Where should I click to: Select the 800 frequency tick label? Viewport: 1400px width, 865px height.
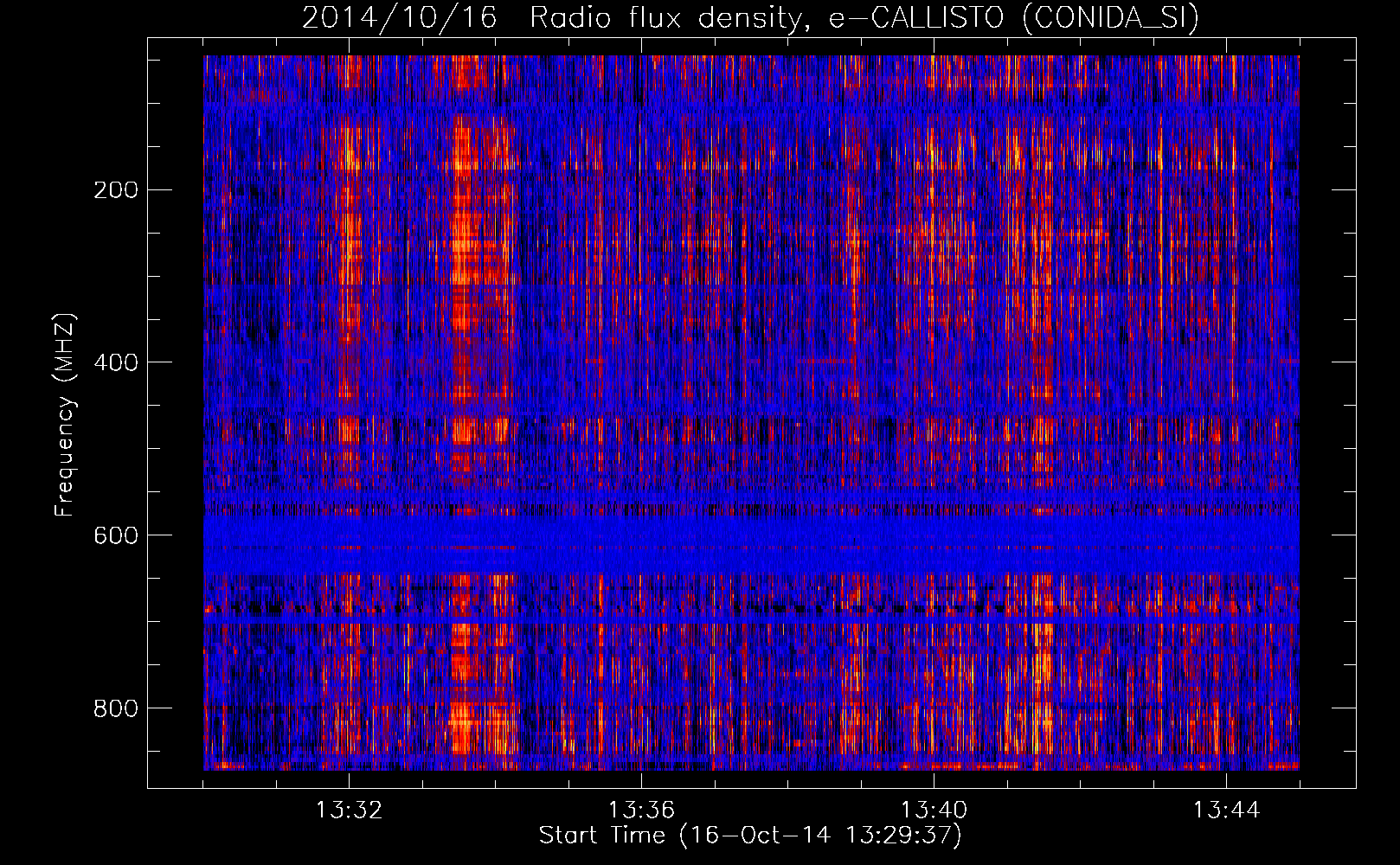[116, 708]
